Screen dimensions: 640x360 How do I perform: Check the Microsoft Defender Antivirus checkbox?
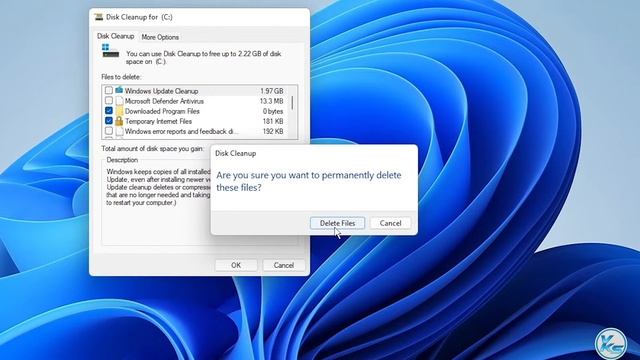tap(109, 100)
